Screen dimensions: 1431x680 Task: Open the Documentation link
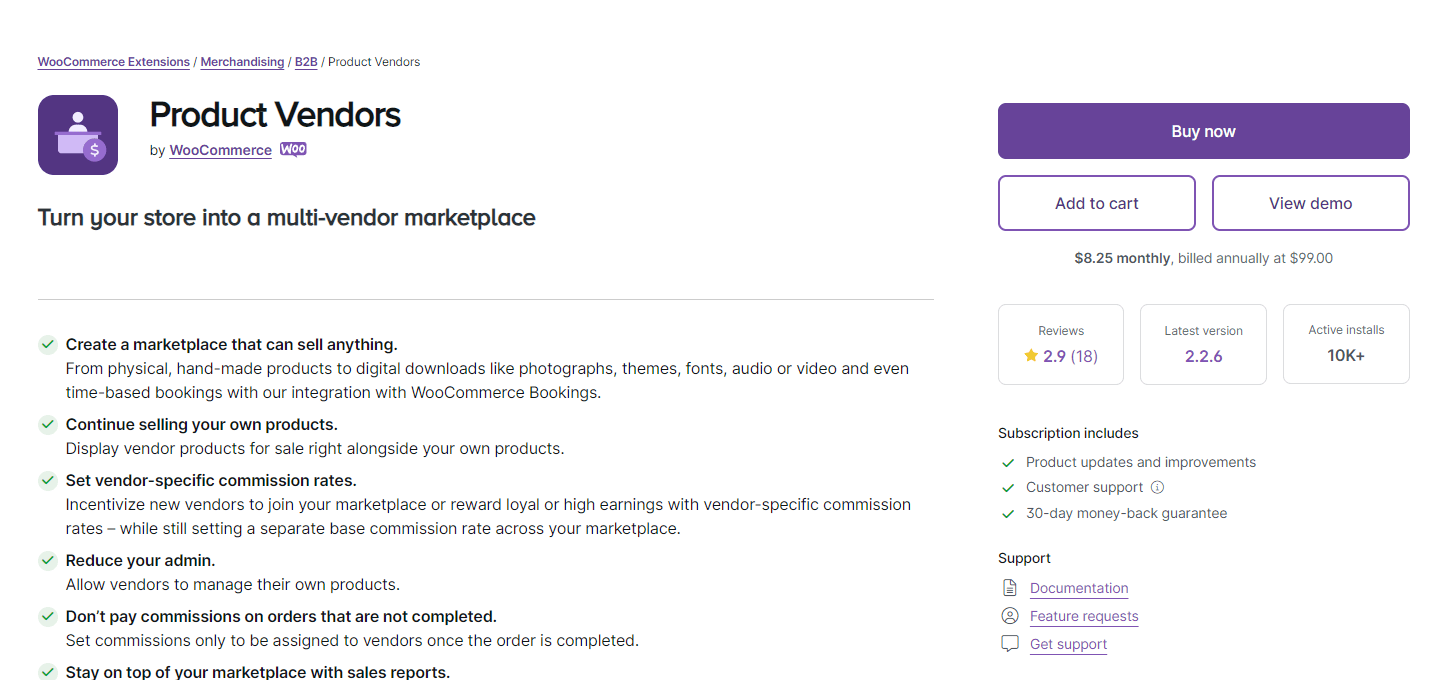[1079, 588]
